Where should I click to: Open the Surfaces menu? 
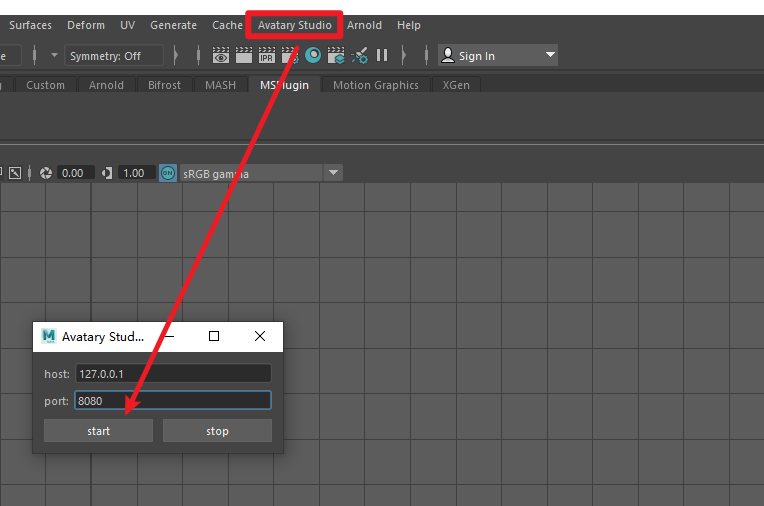pyautogui.click(x=30, y=25)
